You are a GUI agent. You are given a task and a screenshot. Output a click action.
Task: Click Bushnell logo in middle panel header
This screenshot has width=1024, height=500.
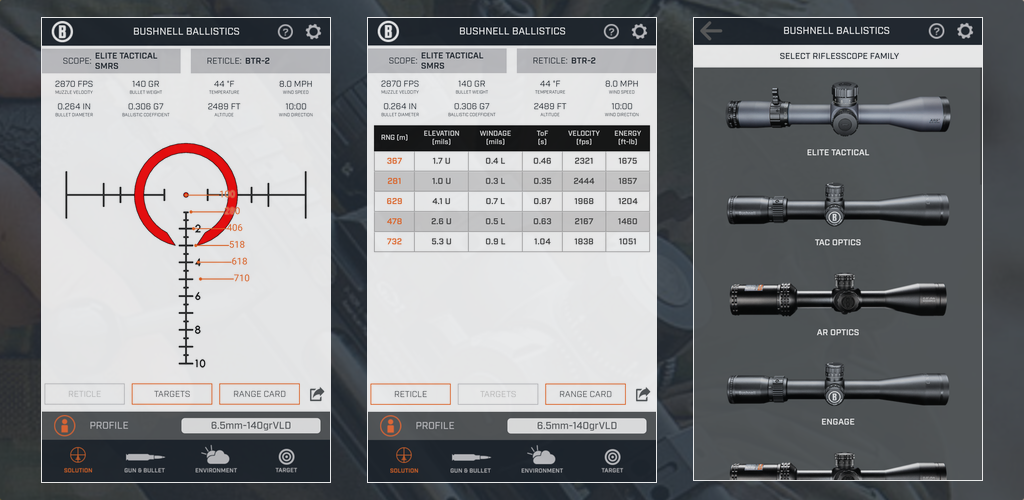(389, 31)
